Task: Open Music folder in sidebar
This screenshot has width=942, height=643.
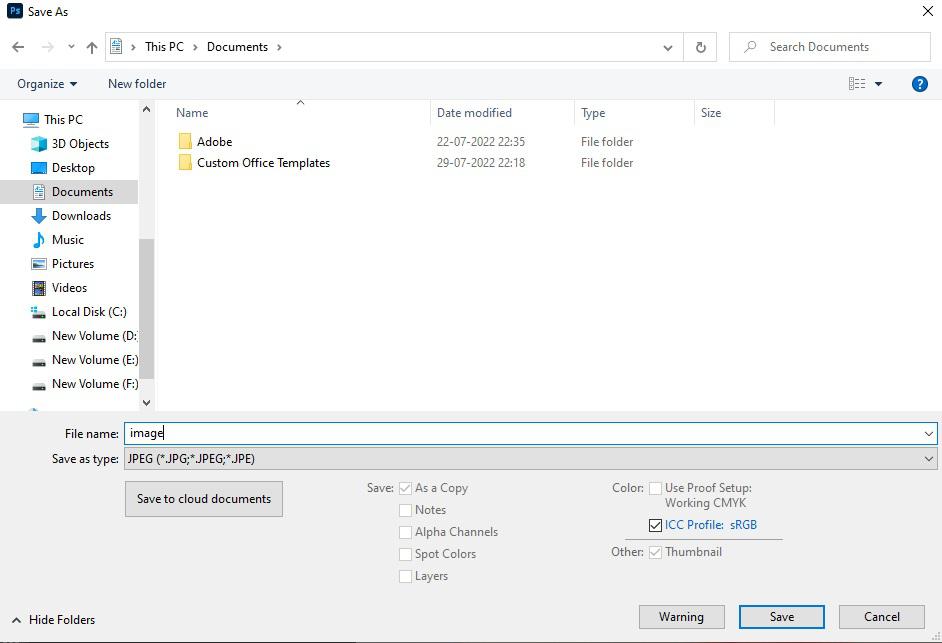Action: pos(58,240)
